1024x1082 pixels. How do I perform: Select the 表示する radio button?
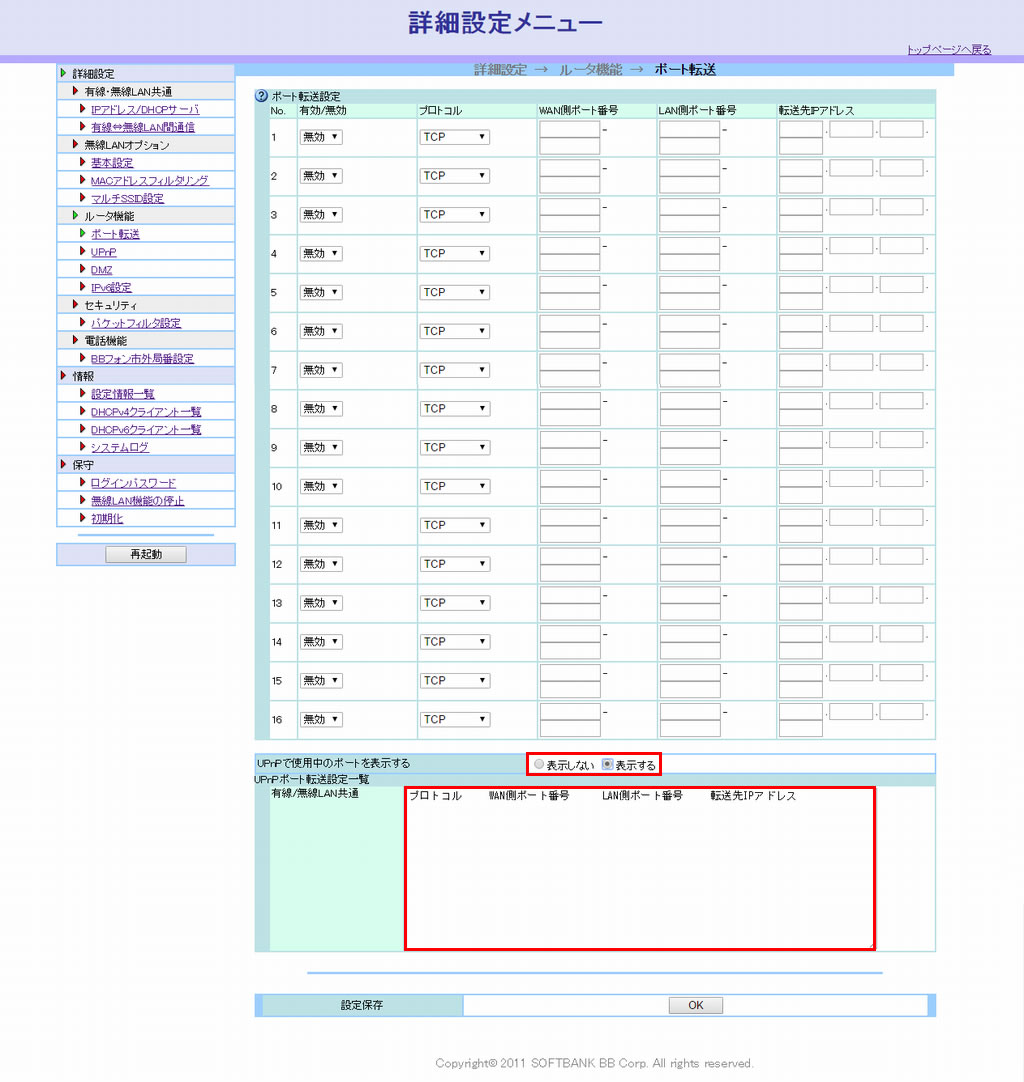[607, 765]
